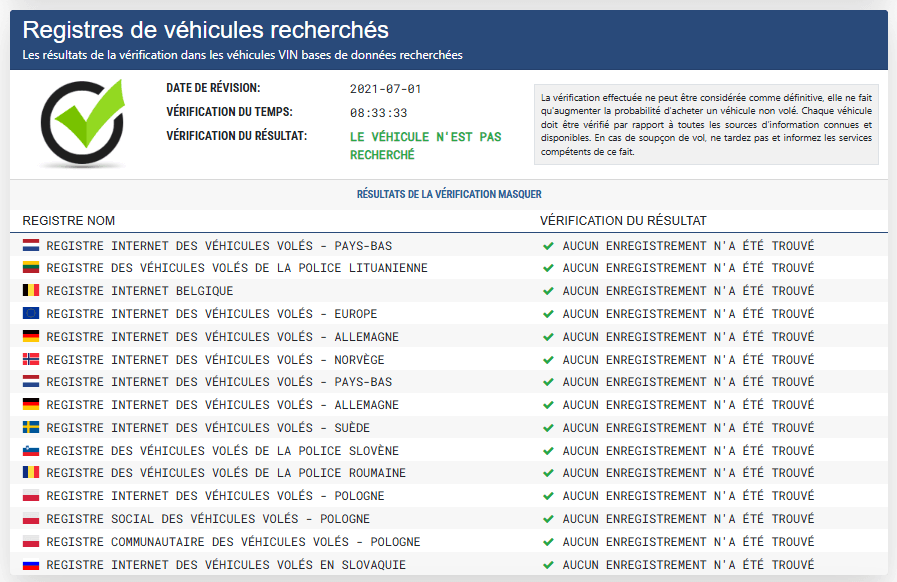Select 'Registre social des véhicules volés - Pologne'

208,519
